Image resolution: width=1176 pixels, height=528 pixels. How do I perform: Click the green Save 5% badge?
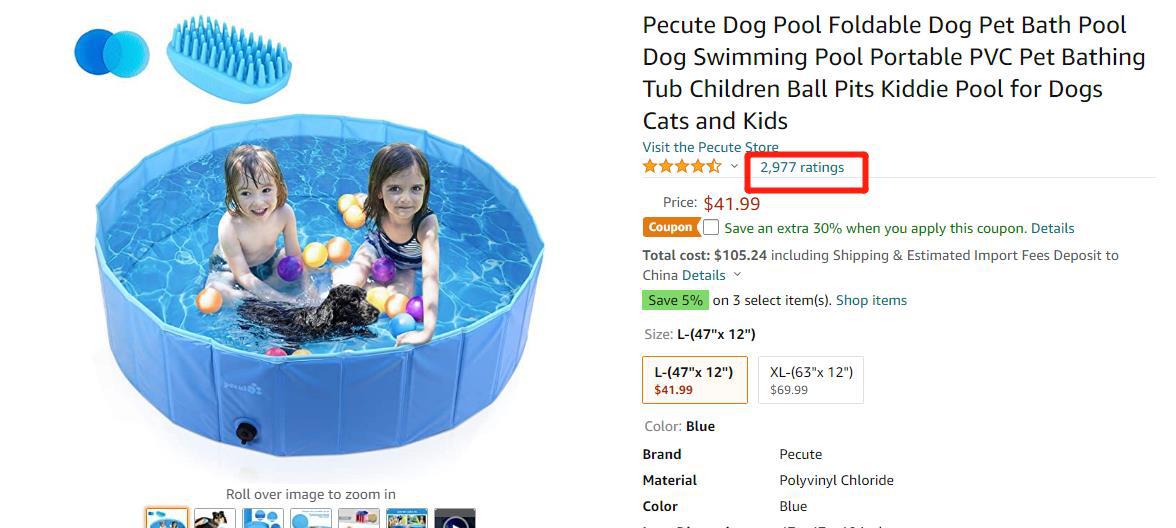click(x=675, y=300)
